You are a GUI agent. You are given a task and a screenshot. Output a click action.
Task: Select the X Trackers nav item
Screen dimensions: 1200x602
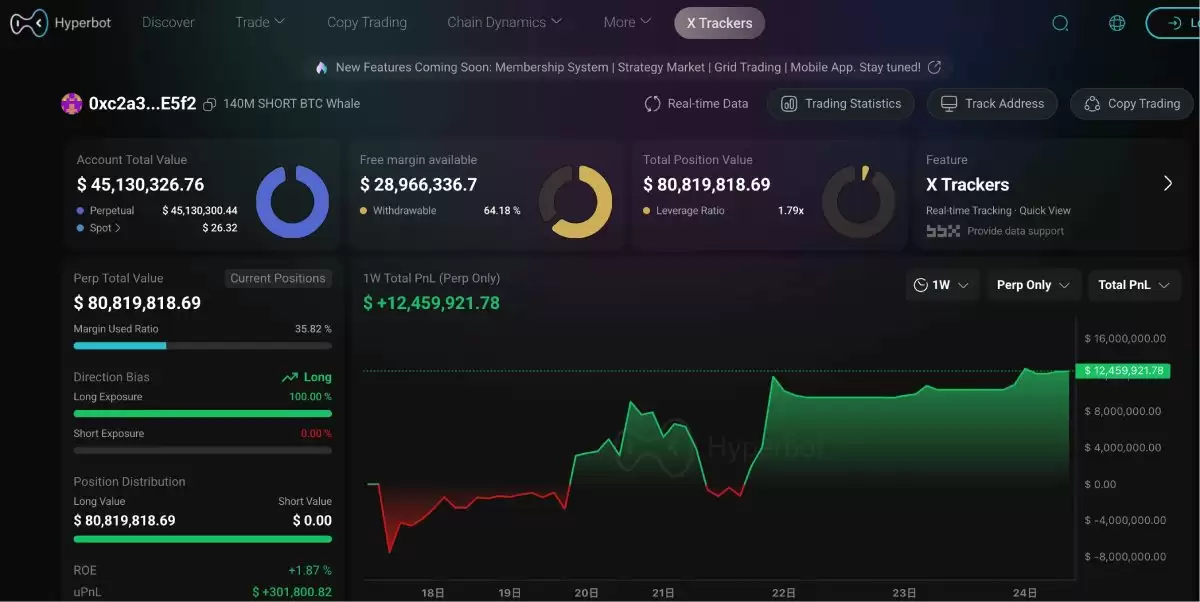[x=719, y=22]
